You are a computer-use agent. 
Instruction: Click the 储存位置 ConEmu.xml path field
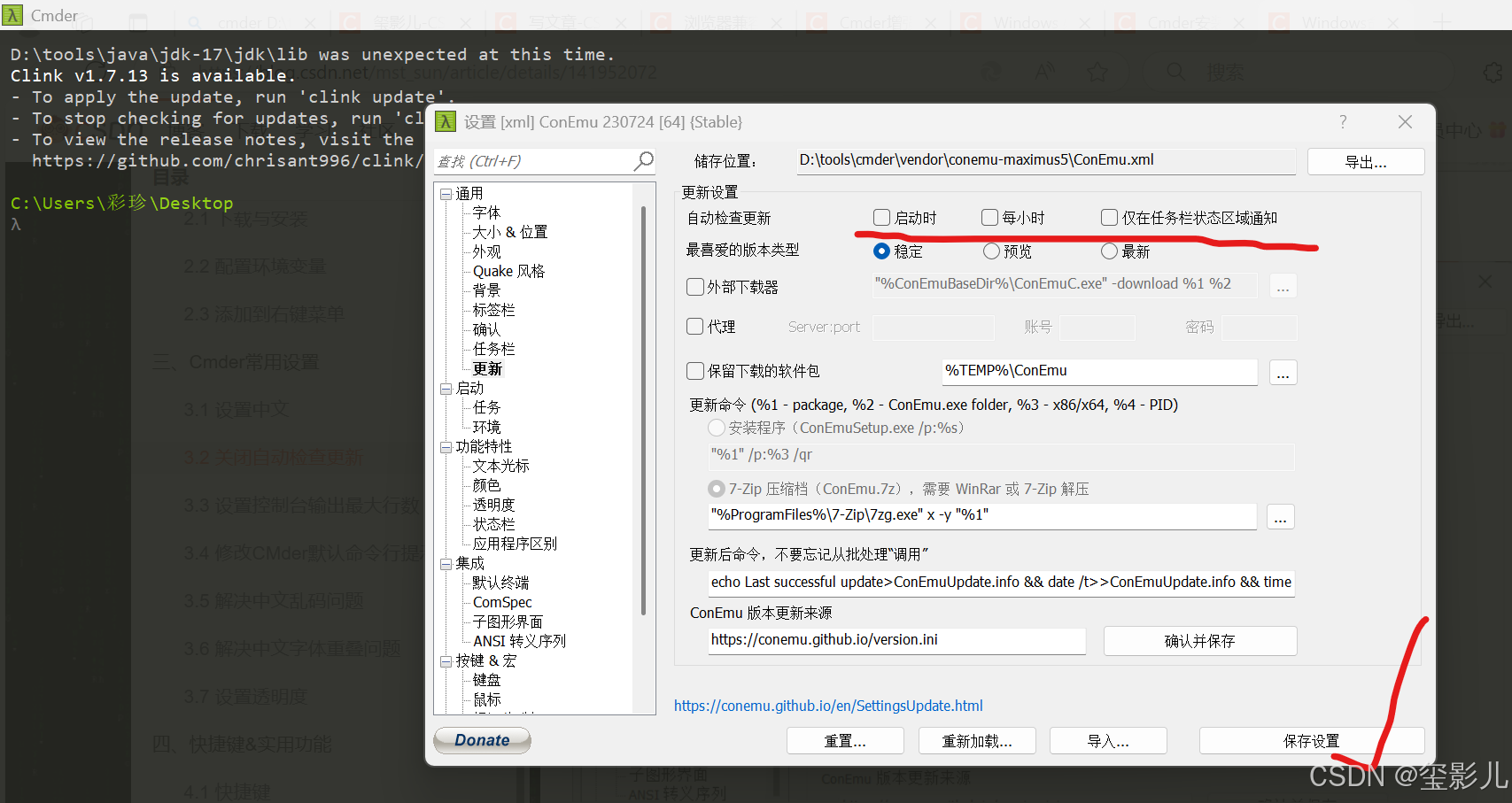click(x=1046, y=160)
